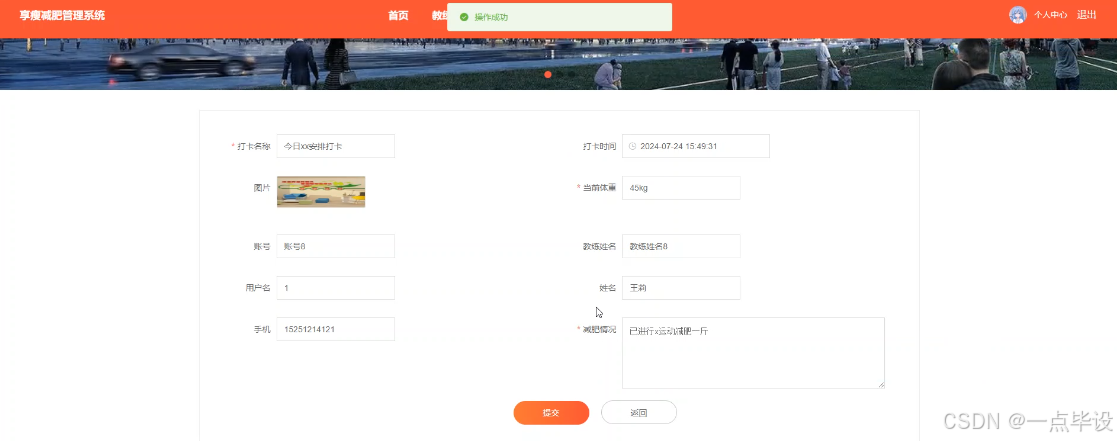Click the user avatar icon
The height and width of the screenshot is (441, 1117).
click(1018, 15)
